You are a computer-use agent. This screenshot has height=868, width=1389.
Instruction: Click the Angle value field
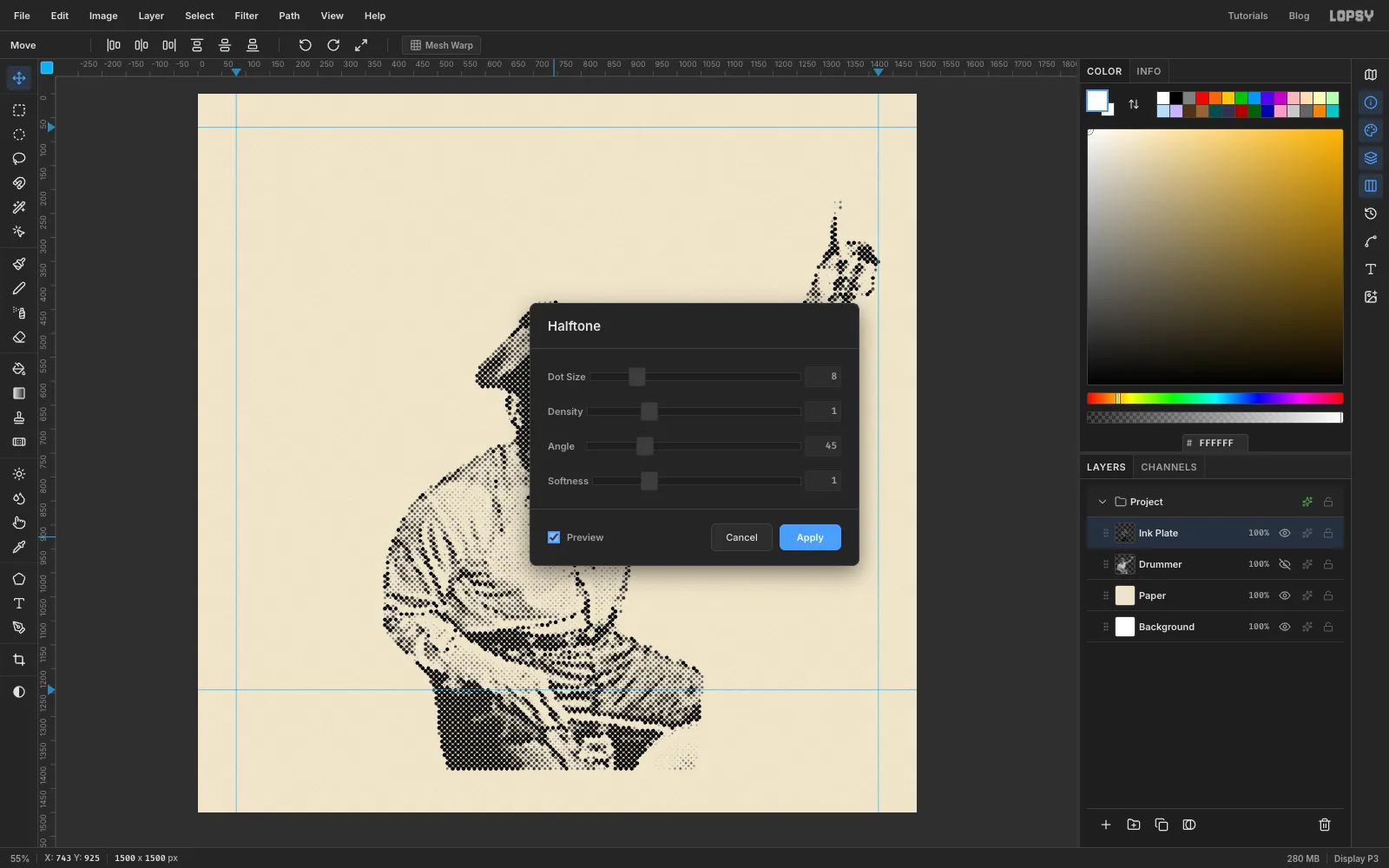coord(822,446)
